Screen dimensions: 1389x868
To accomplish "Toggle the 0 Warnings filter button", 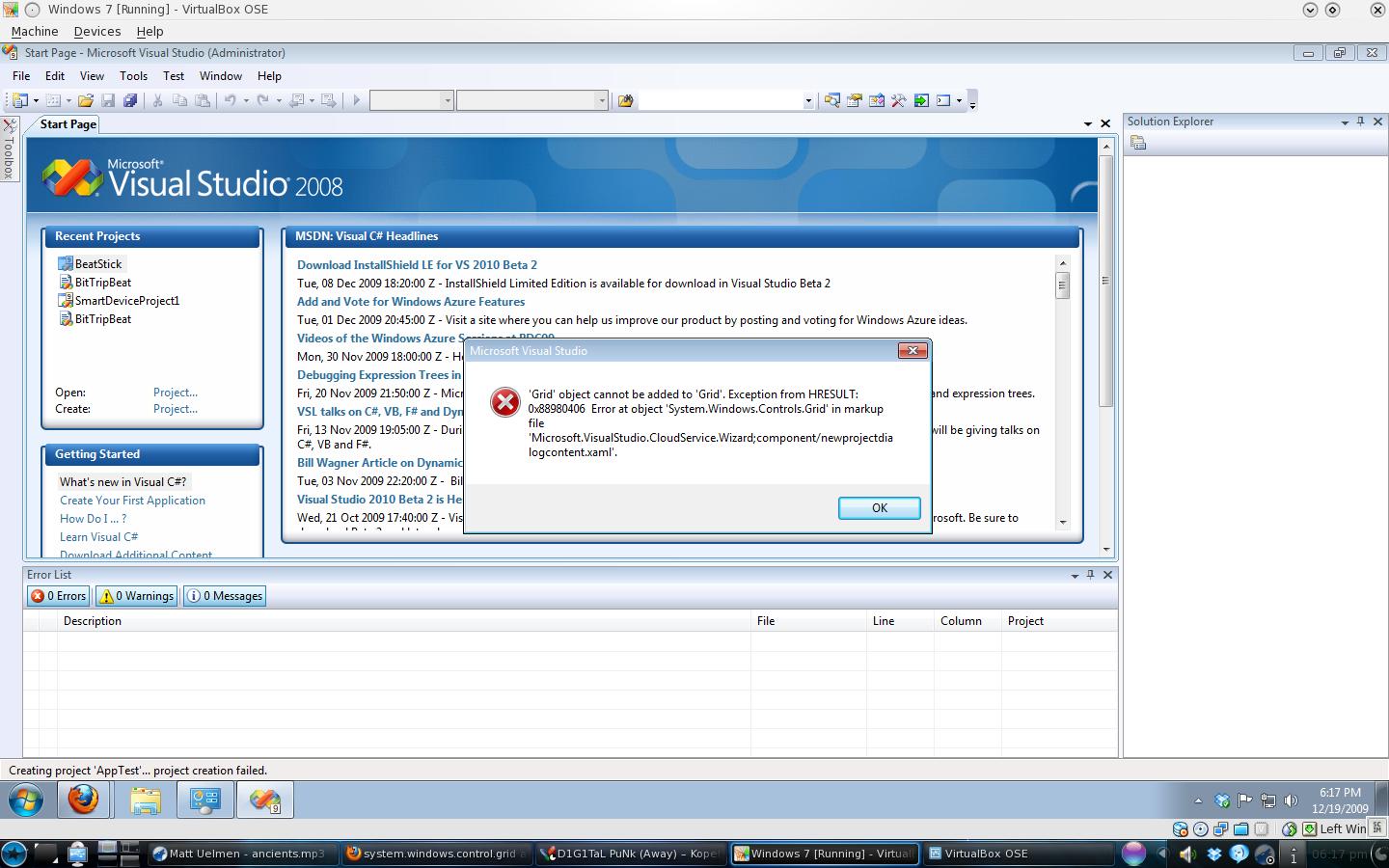I will [x=137, y=596].
